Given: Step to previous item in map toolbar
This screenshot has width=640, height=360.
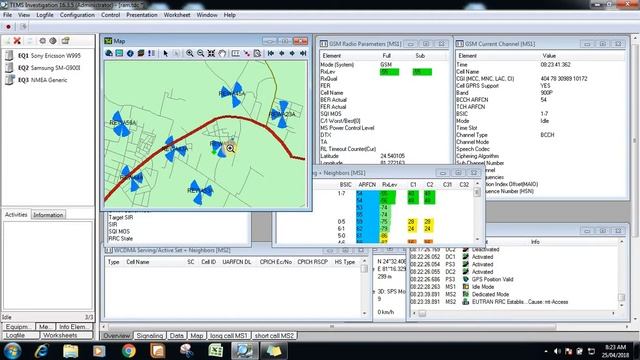Looking at the screenshot, I should [282, 53].
